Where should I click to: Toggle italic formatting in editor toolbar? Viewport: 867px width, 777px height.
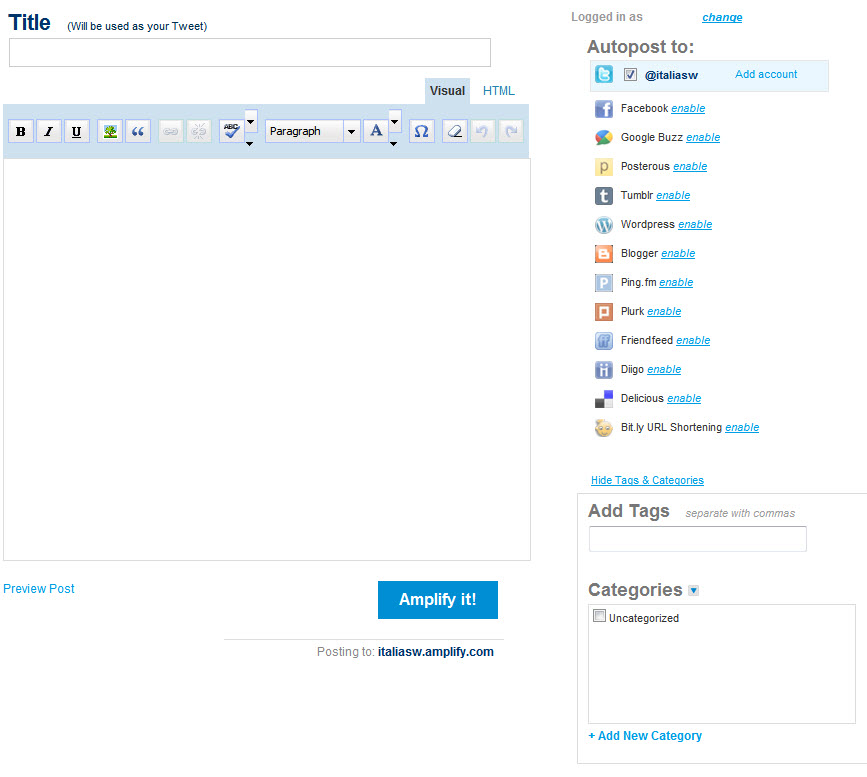point(49,132)
